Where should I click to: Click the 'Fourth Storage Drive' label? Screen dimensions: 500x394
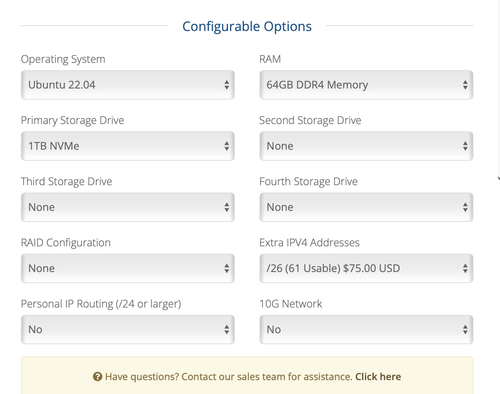point(309,181)
